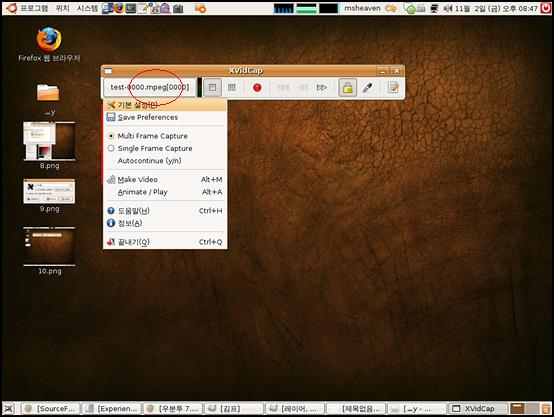This screenshot has width=554, height=417.
Task: Click the terminal monitor launcher in panel
Action: coord(131,8)
